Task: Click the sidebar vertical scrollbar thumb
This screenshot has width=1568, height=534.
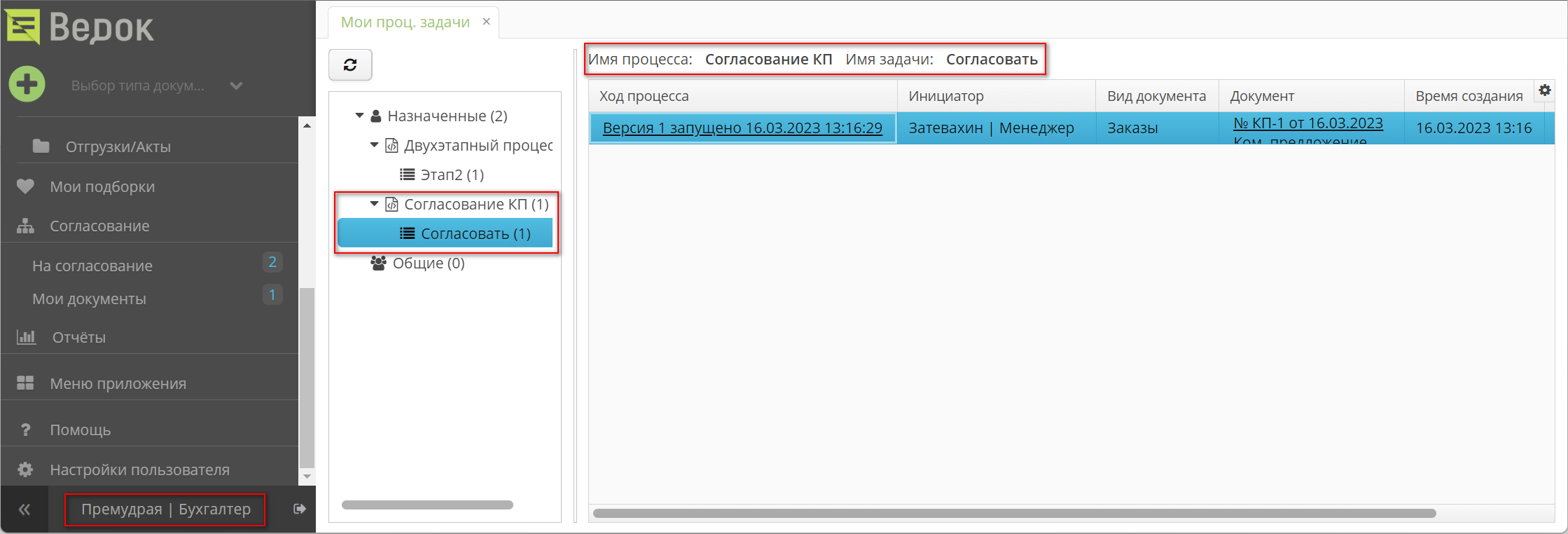Action: pyautogui.click(x=307, y=378)
